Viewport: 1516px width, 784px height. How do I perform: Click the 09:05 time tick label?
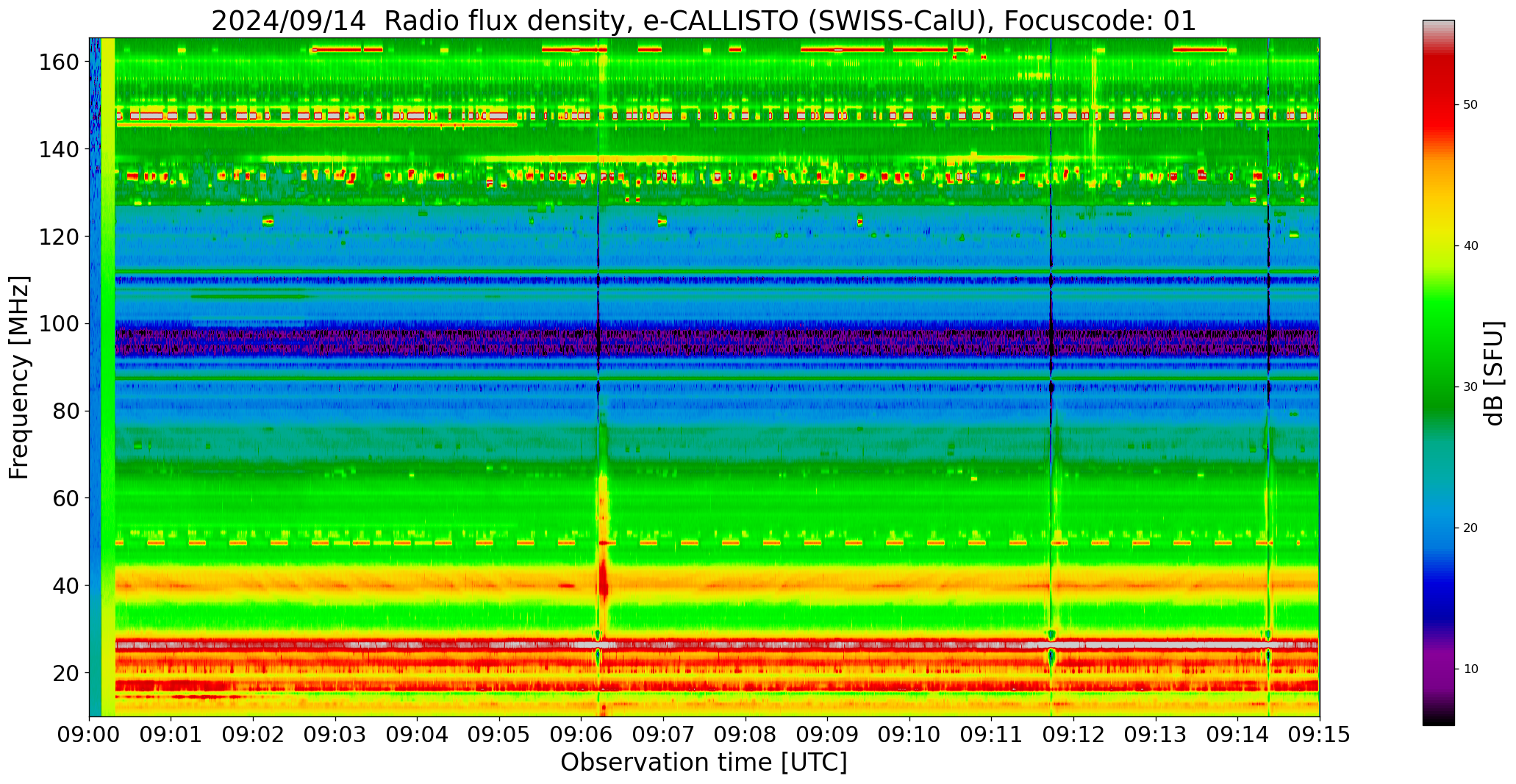(499, 736)
